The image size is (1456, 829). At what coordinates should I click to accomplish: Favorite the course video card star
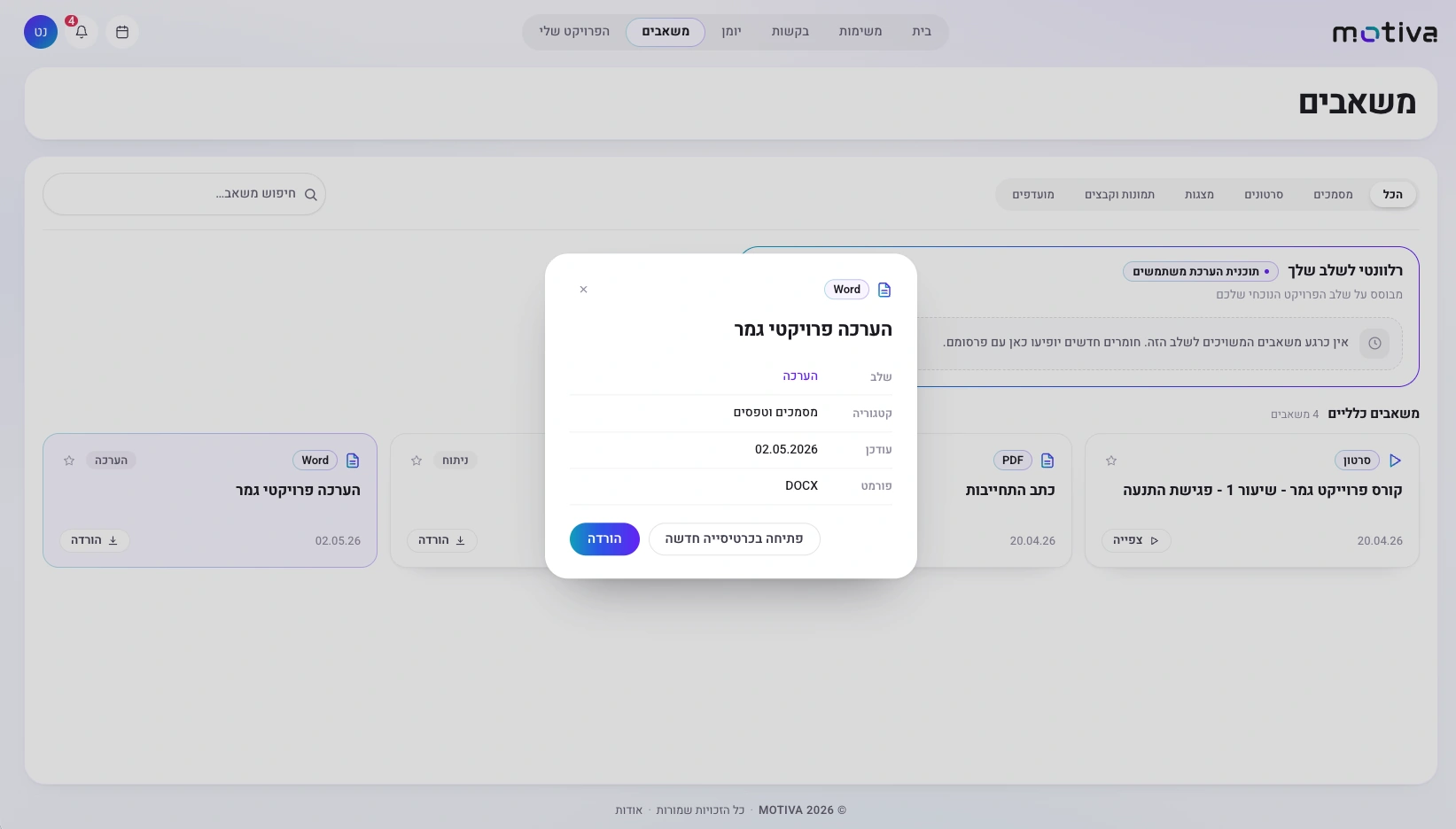tap(1111, 461)
